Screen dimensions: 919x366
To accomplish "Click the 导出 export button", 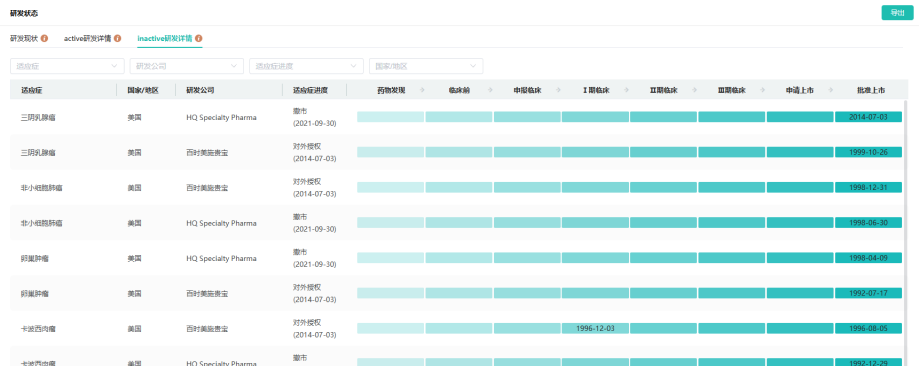I will tap(897, 12).
